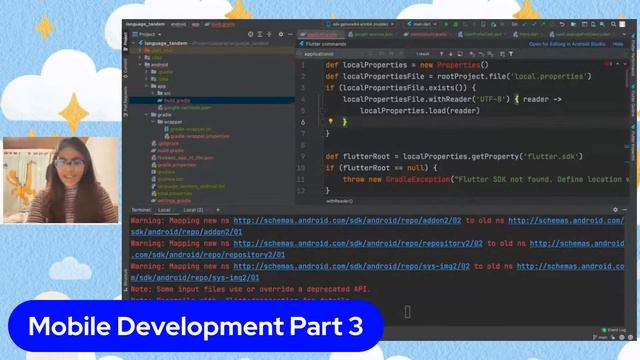Collapse the gradle folder arrow
Screen dimensions: 640x360
(x=147, y=115)
